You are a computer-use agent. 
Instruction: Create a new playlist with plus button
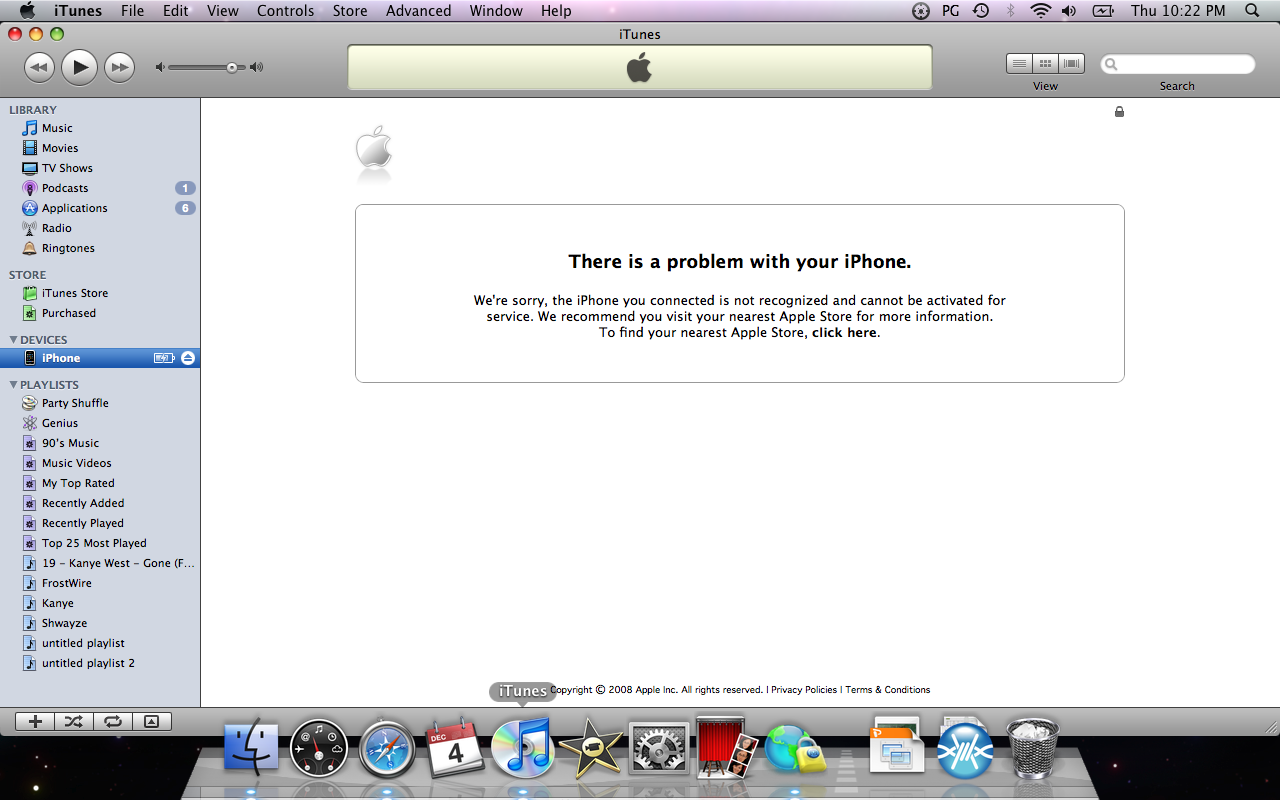35,721
